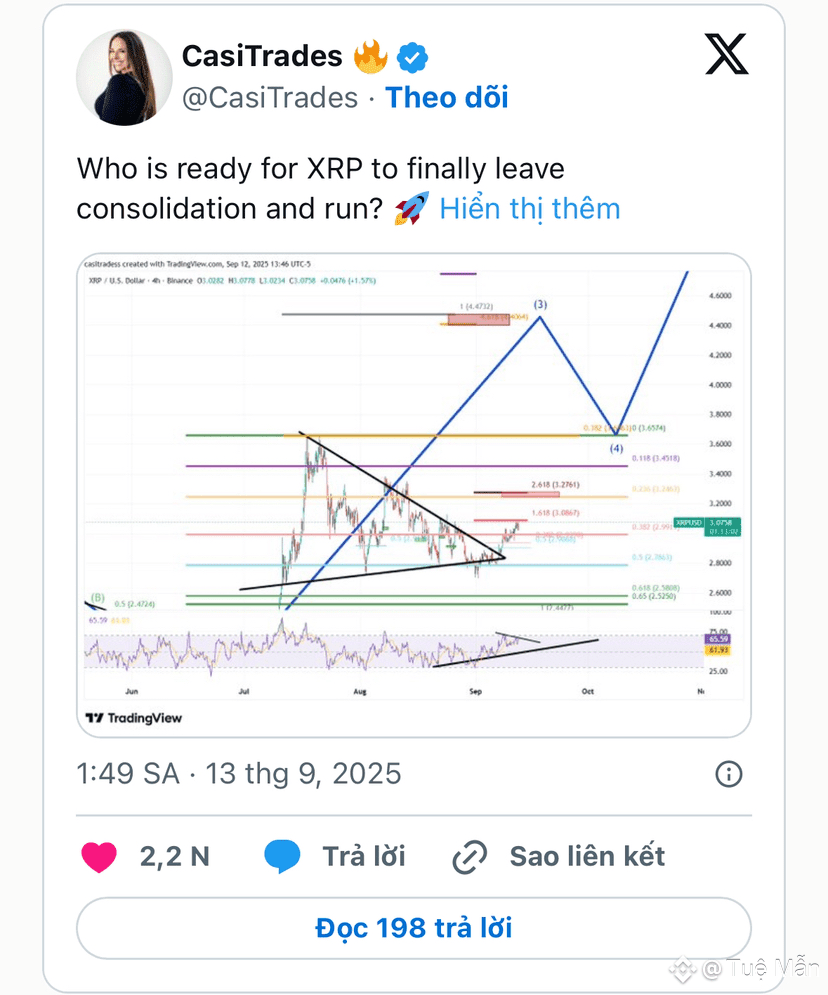Click the fire emoji beside CasiTrades
The height and width of the screenshot is (995, 828).
(x=371, y=56)
